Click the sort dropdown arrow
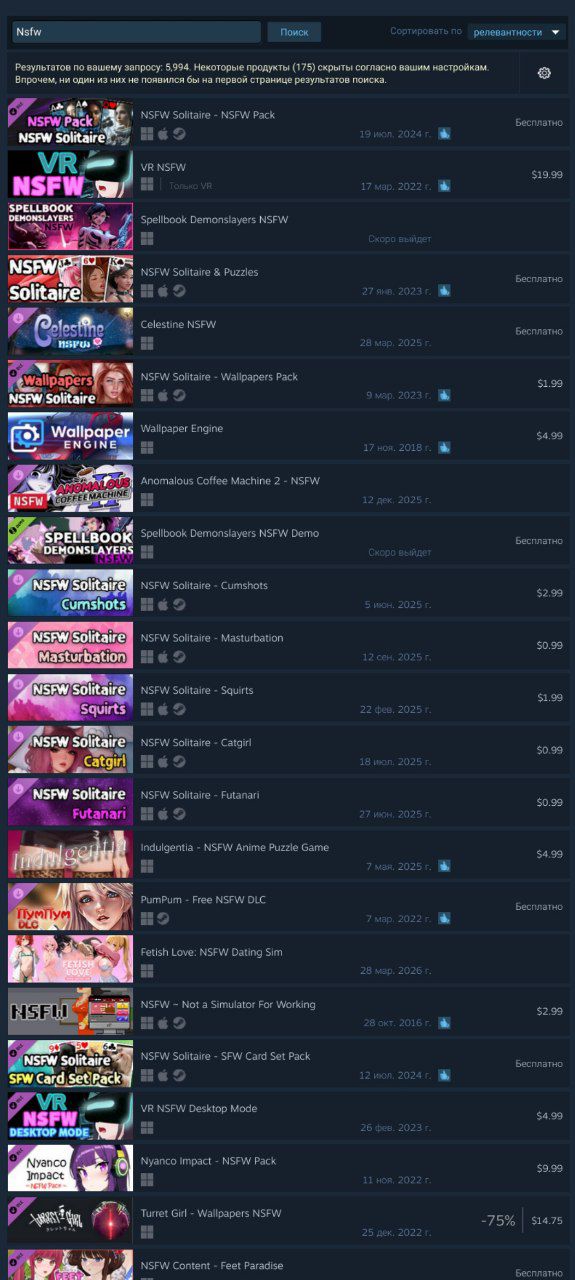Viewport: 575px width, 1280px height. pos(556,32)
